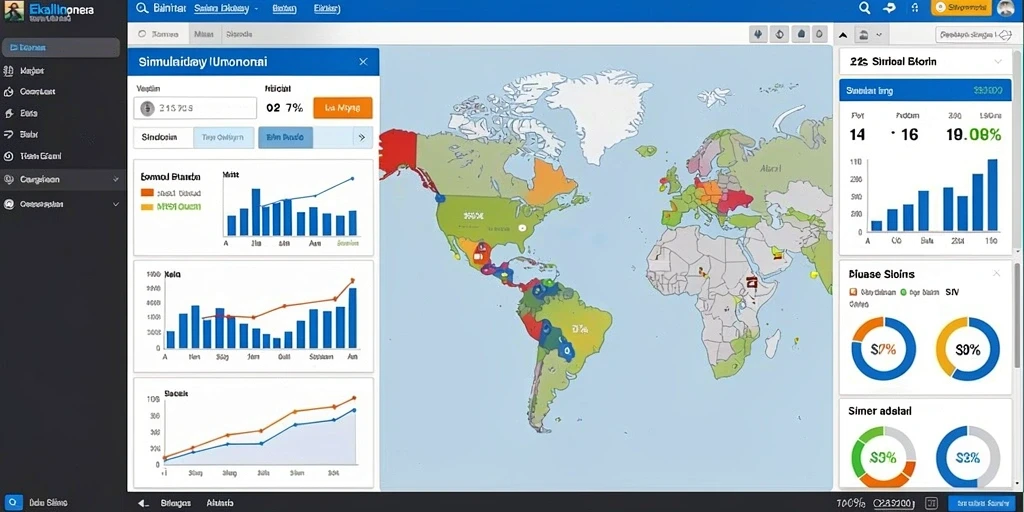Open the user avatar in top-right corner
1024x512 pixels.
[1006, 8]
